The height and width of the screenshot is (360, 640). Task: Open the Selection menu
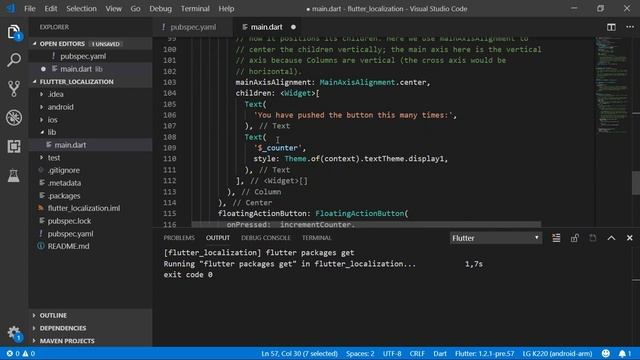[81, 9]
